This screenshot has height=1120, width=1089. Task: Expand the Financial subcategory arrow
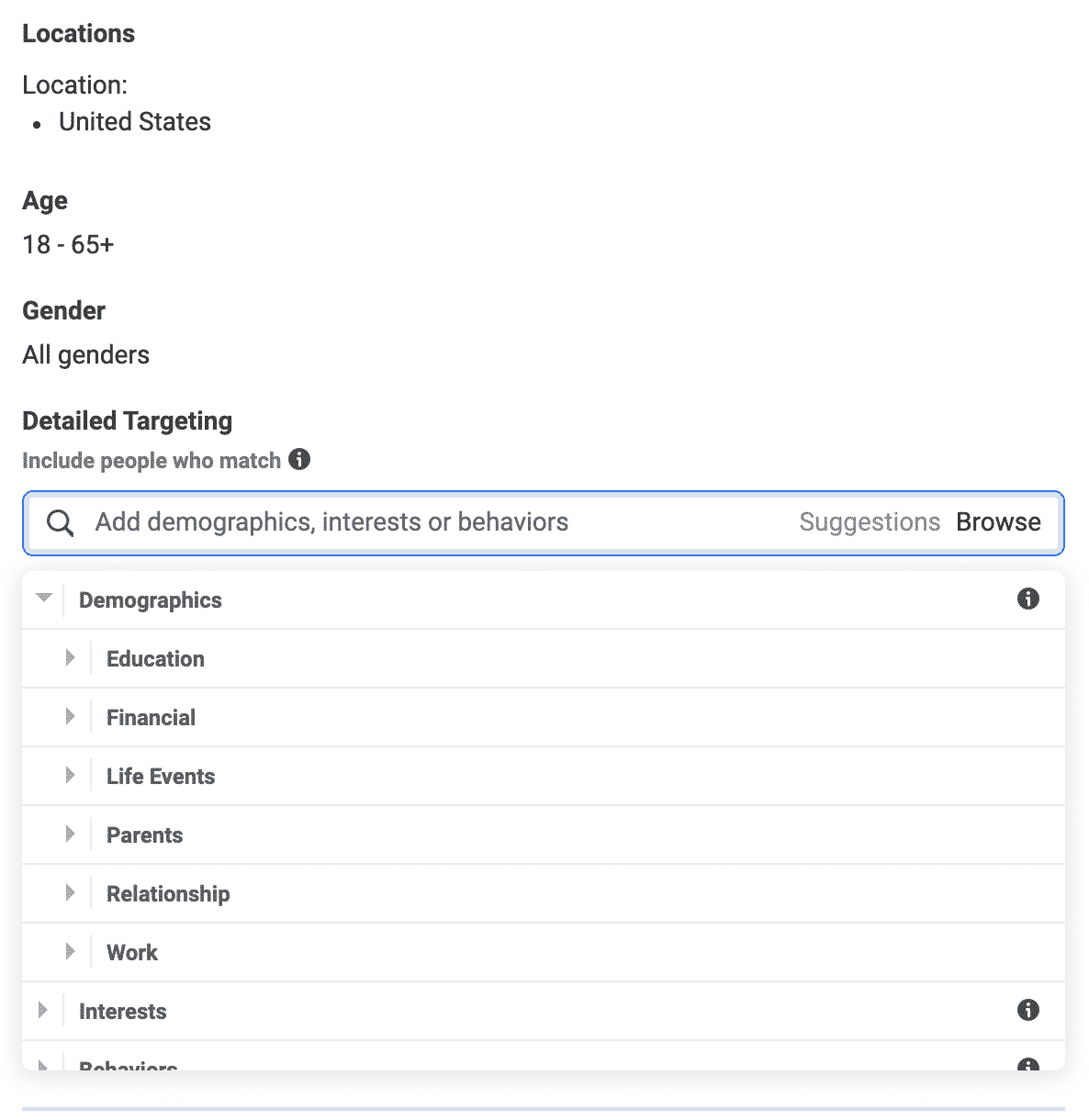[70, 716]
